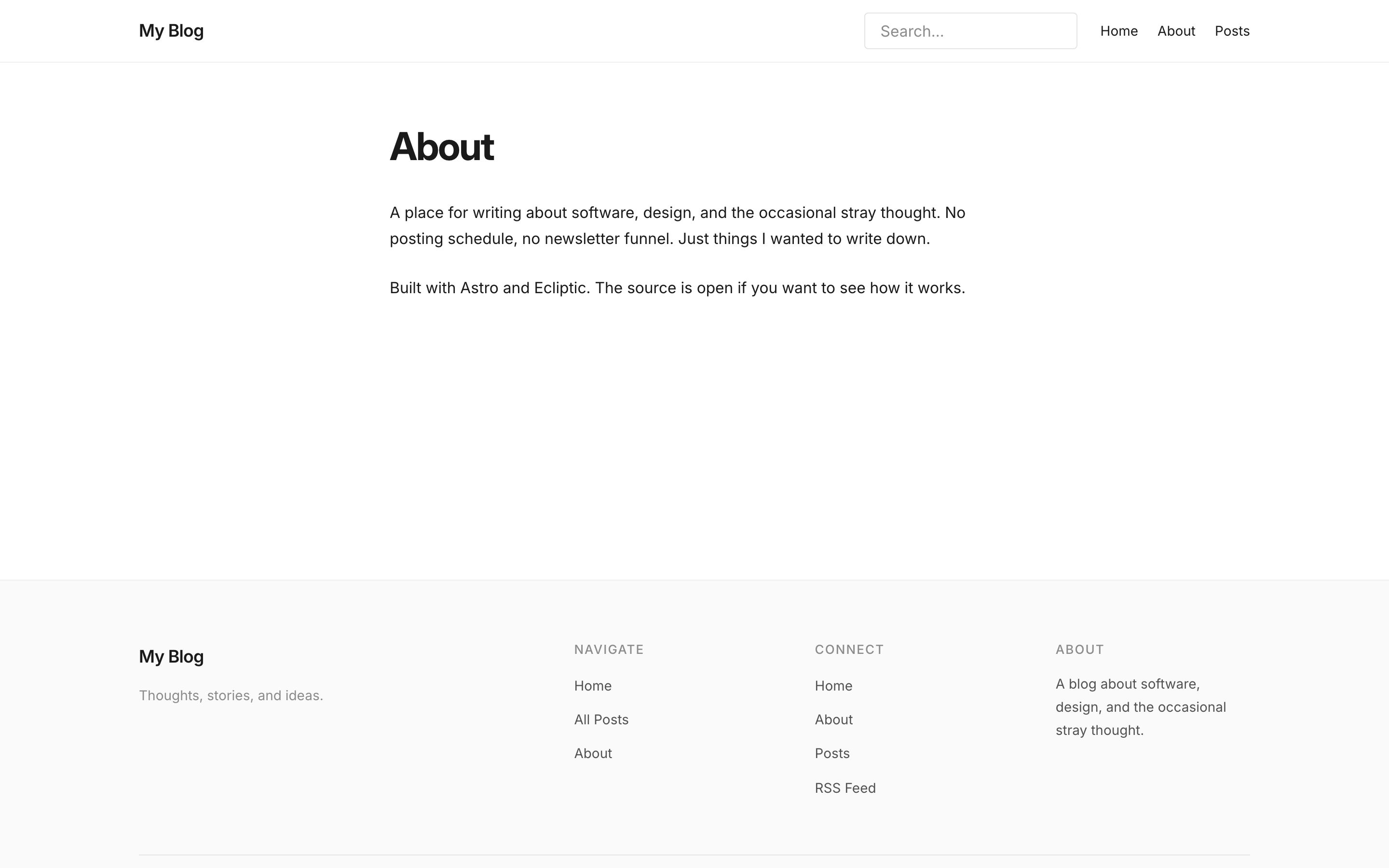Click the My Blog header logo
The width and height of the screenshot is (1389, 868).
171,31
